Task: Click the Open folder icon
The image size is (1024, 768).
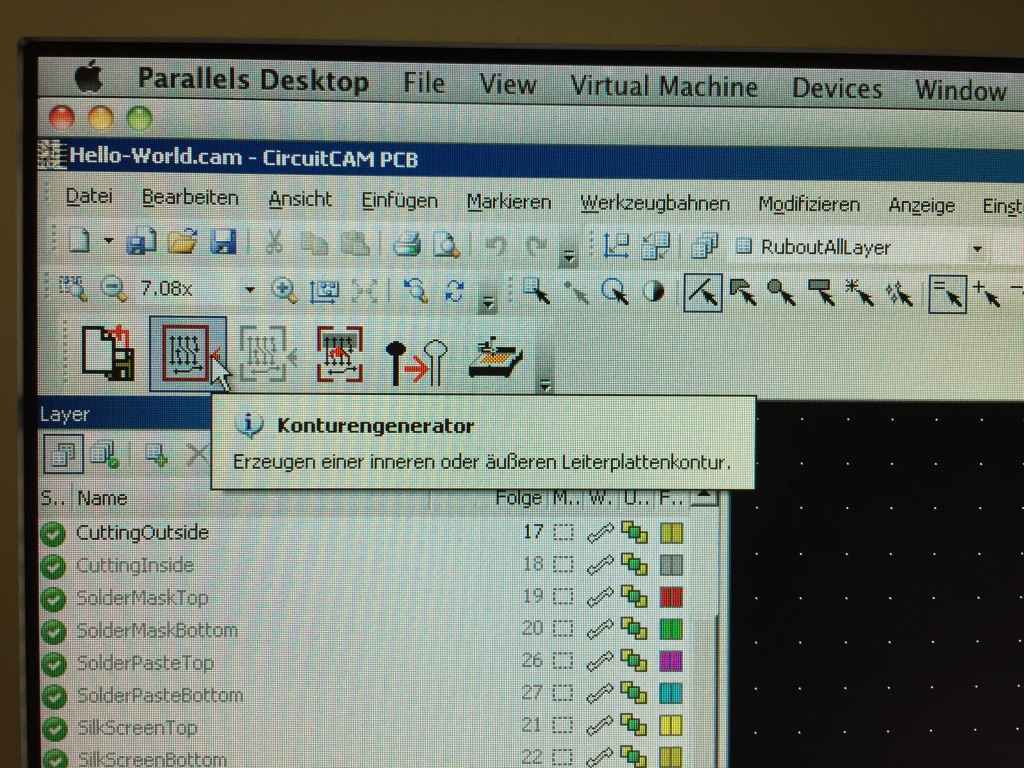Action: [182, 243]
